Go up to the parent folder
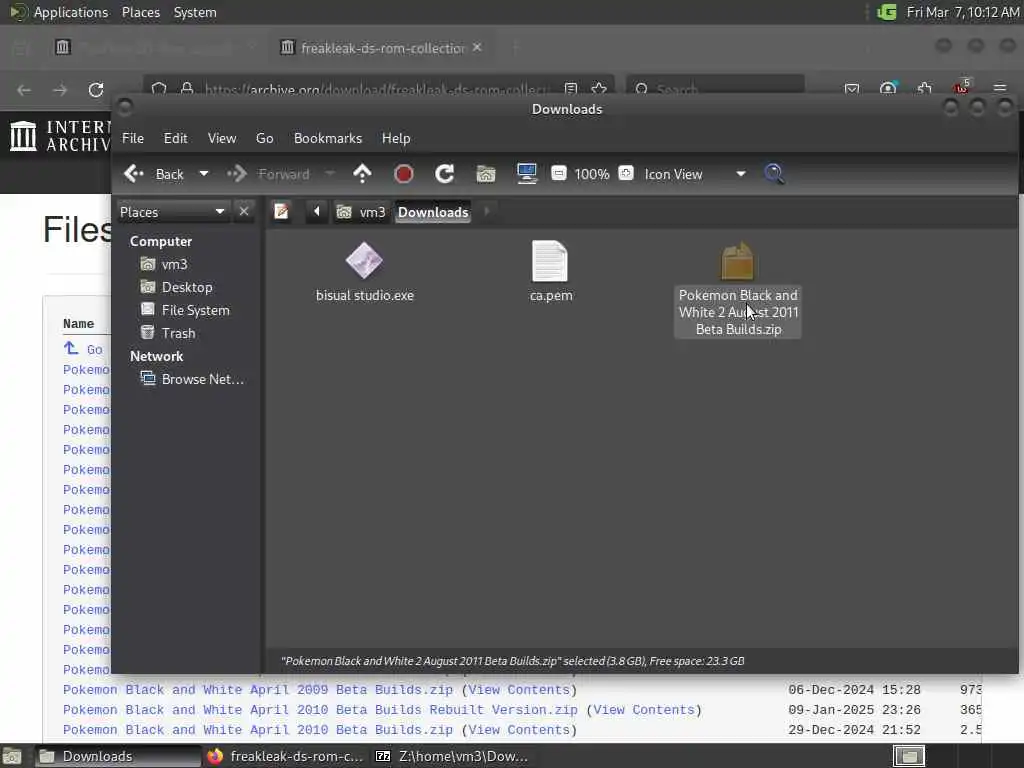 point(362,174)
